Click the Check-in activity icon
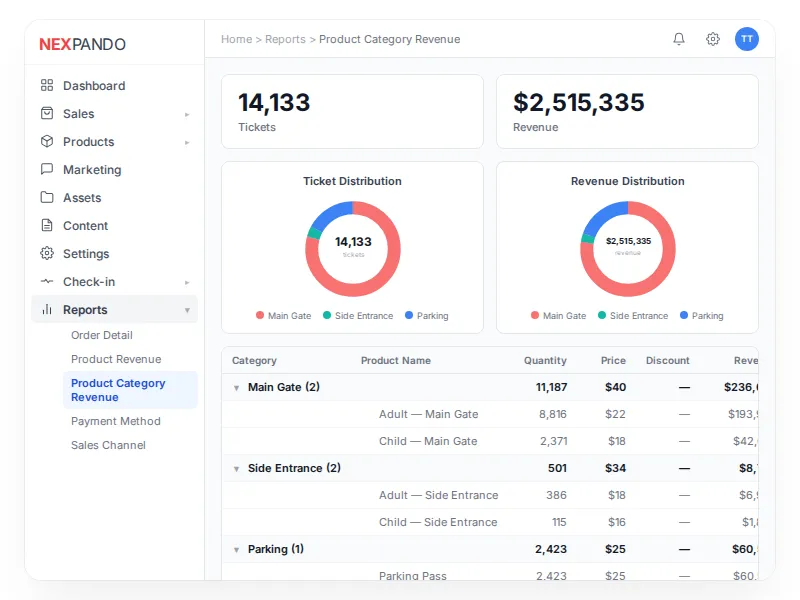This screenshot has width=800, height=600. point(47,281)
